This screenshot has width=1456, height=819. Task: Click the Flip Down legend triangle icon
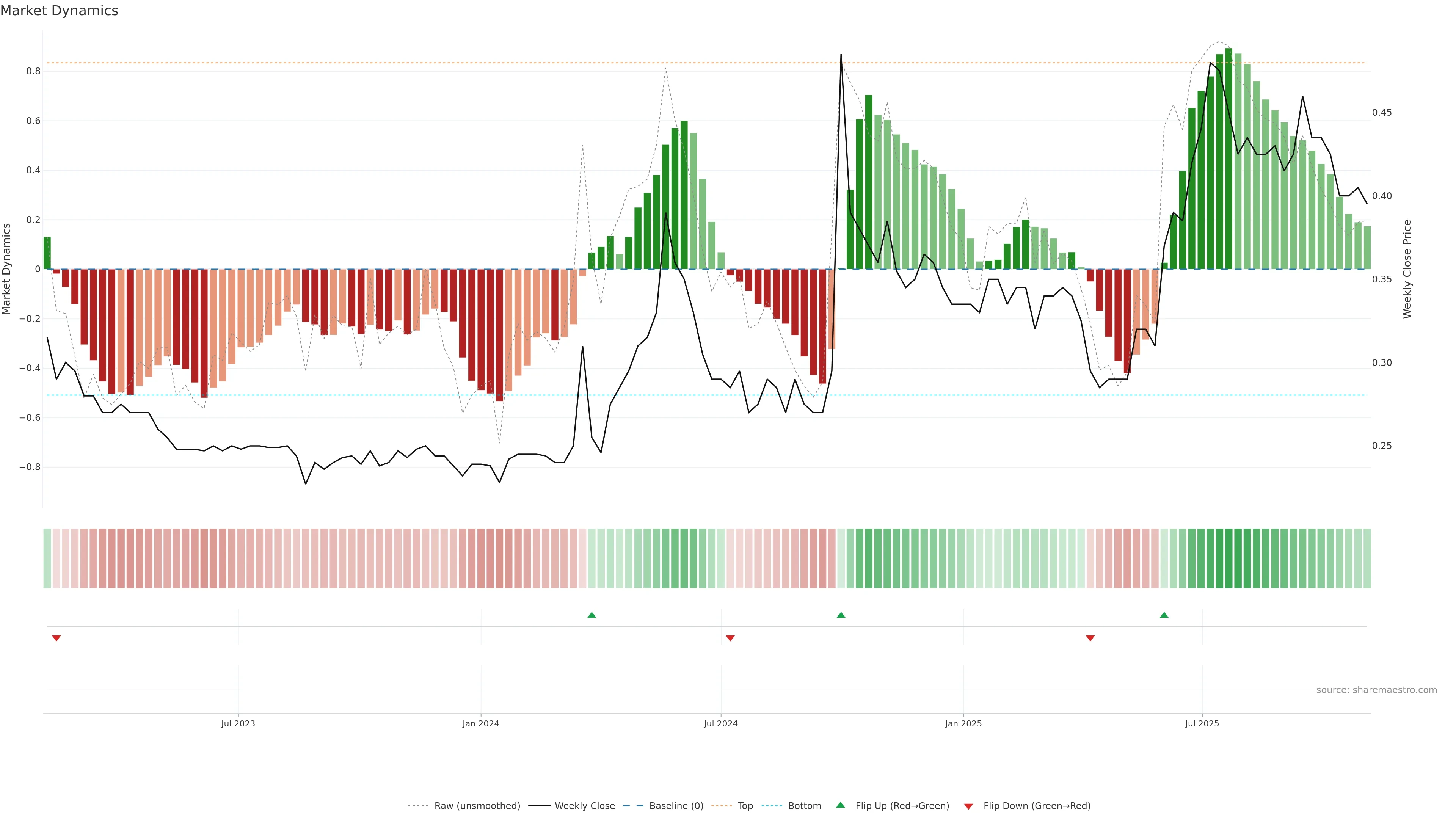tap(968, 806)
